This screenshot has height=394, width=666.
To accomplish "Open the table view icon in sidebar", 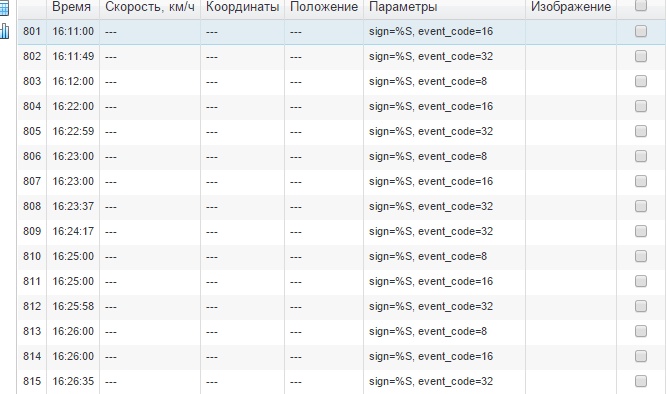I will pyautogui.click(x=4, y=8).
